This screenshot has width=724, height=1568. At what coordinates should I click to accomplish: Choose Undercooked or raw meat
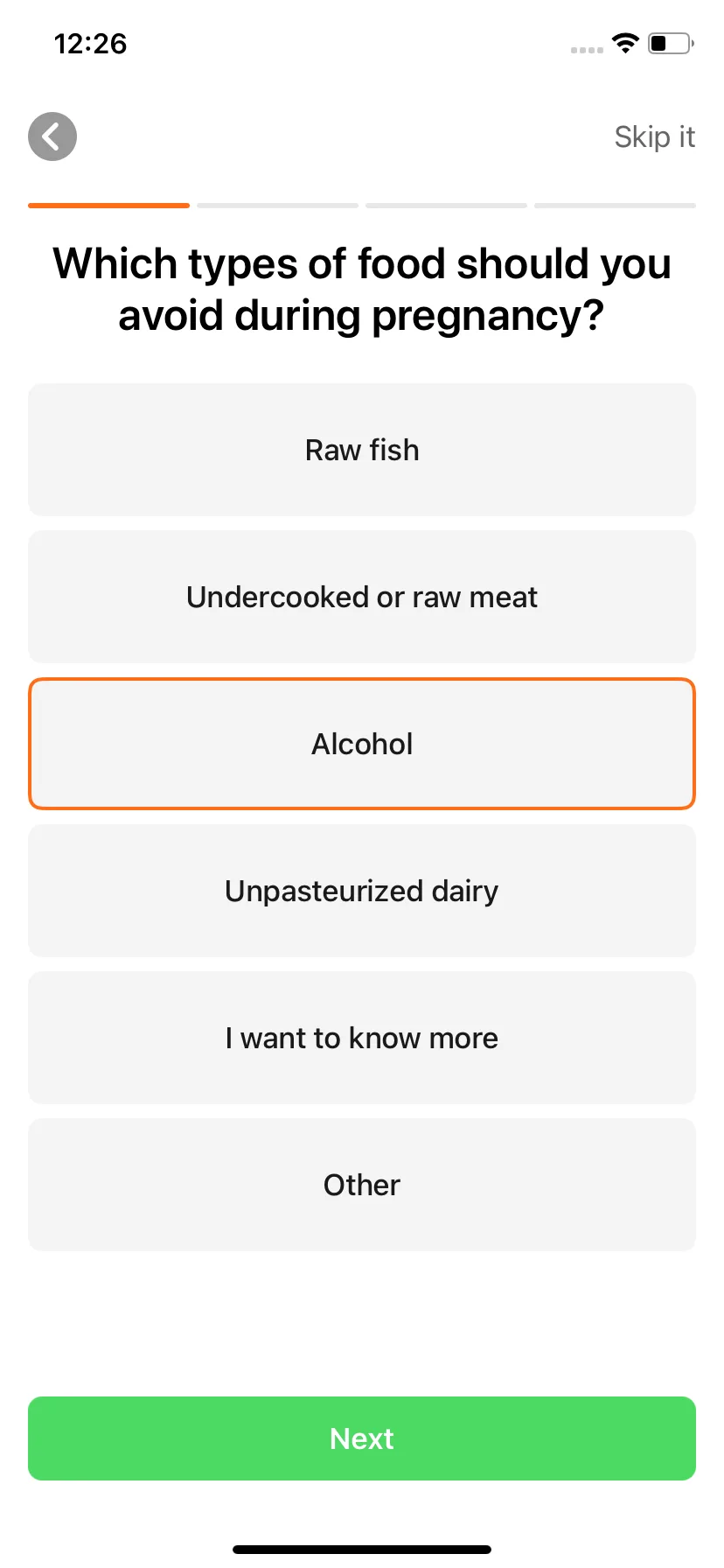(362, 597)
